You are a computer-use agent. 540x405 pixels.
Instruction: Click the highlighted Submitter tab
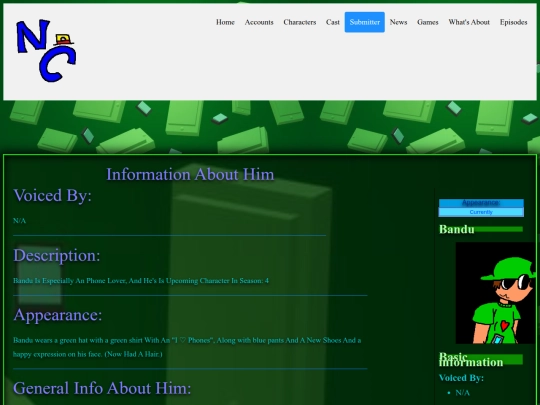tap(365, 22)
